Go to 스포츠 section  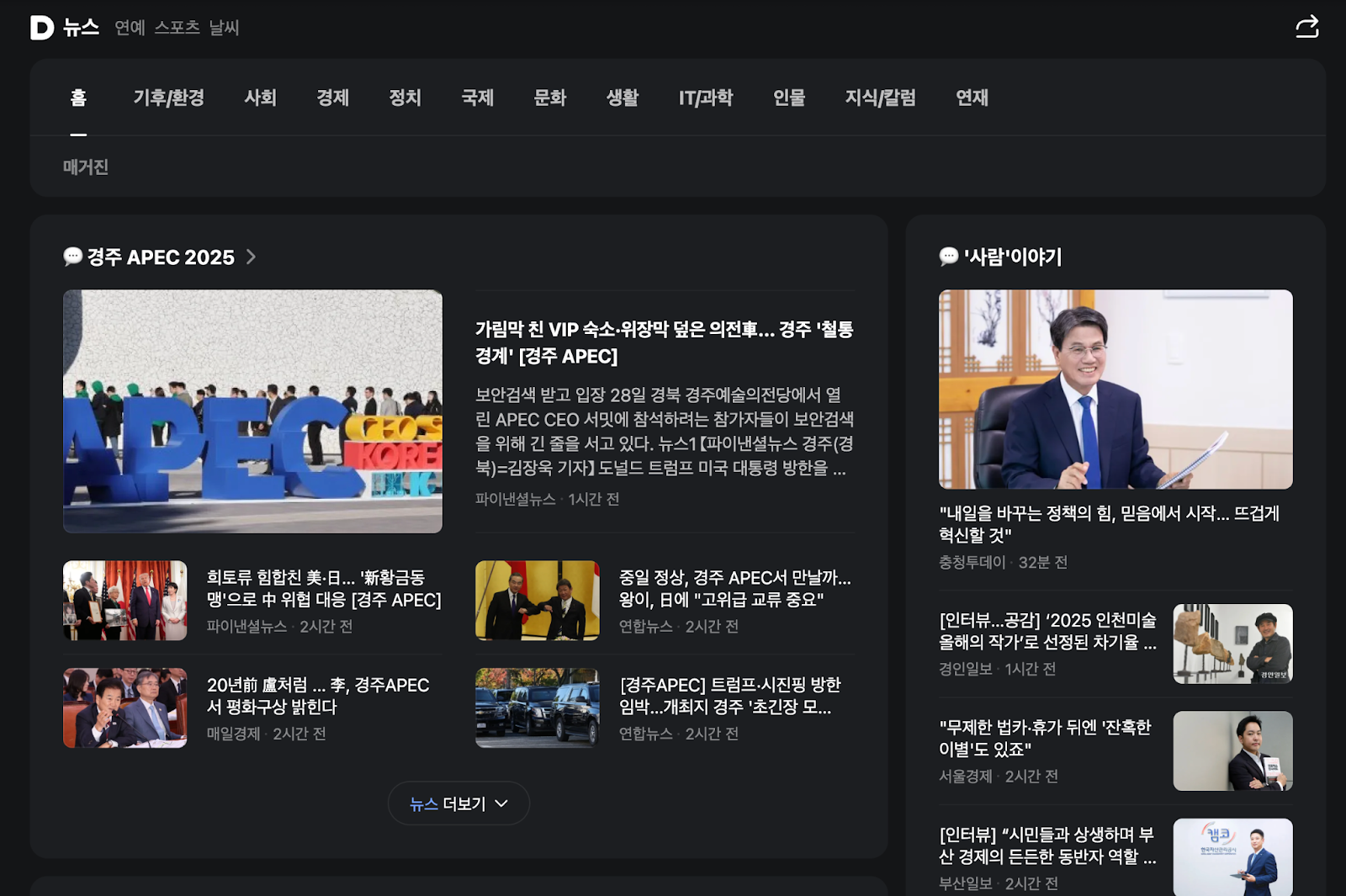point(177,28)
